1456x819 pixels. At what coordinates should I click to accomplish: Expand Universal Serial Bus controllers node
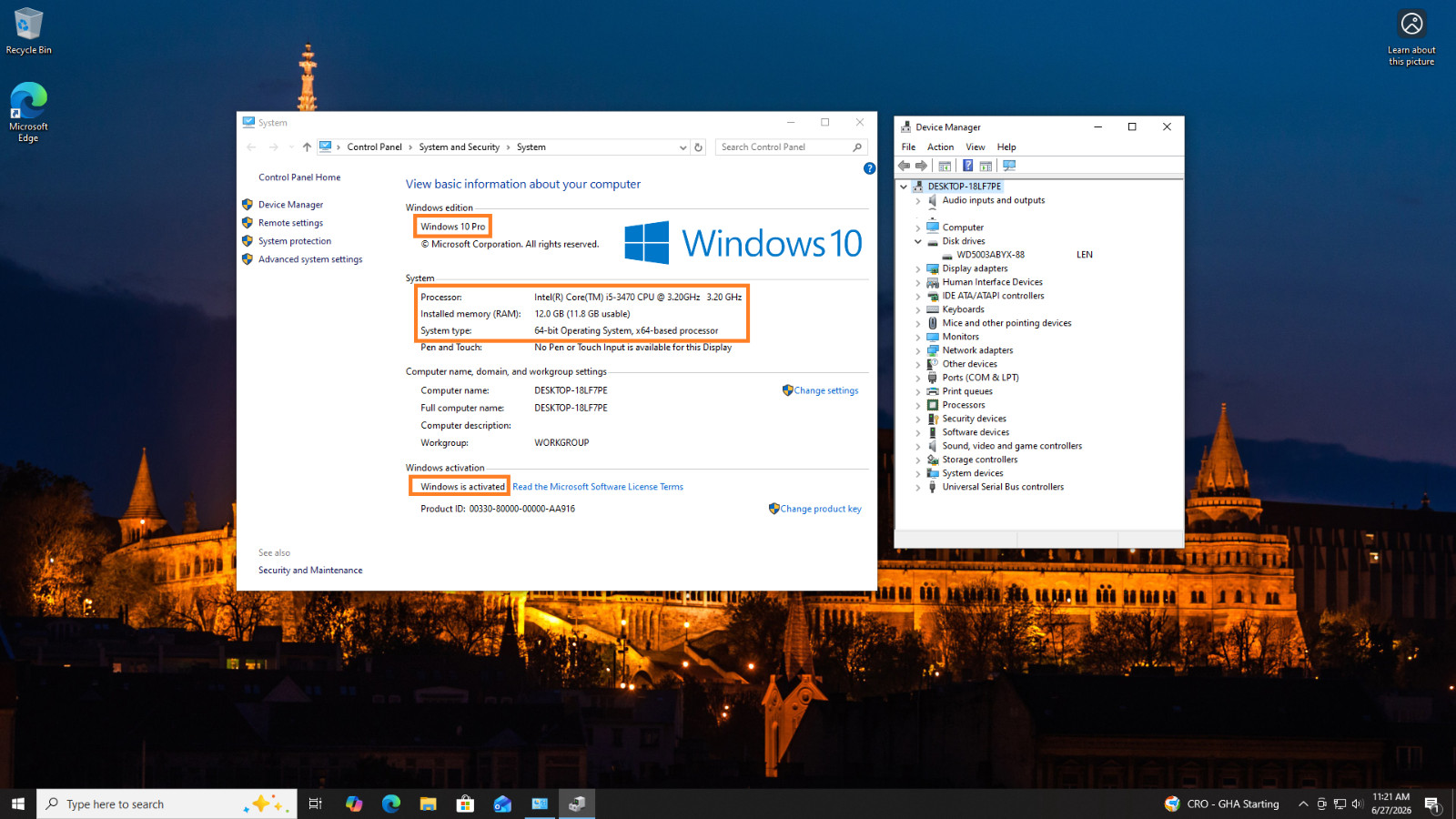click(917, 487)
